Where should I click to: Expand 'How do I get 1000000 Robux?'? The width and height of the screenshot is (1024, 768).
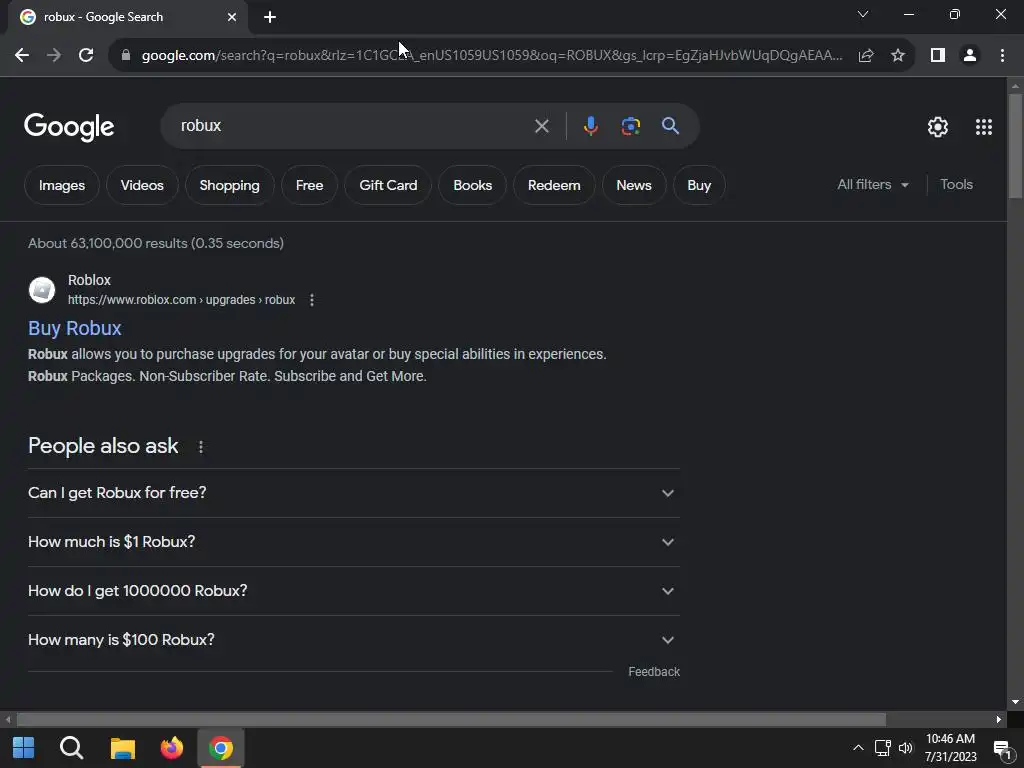354,591
